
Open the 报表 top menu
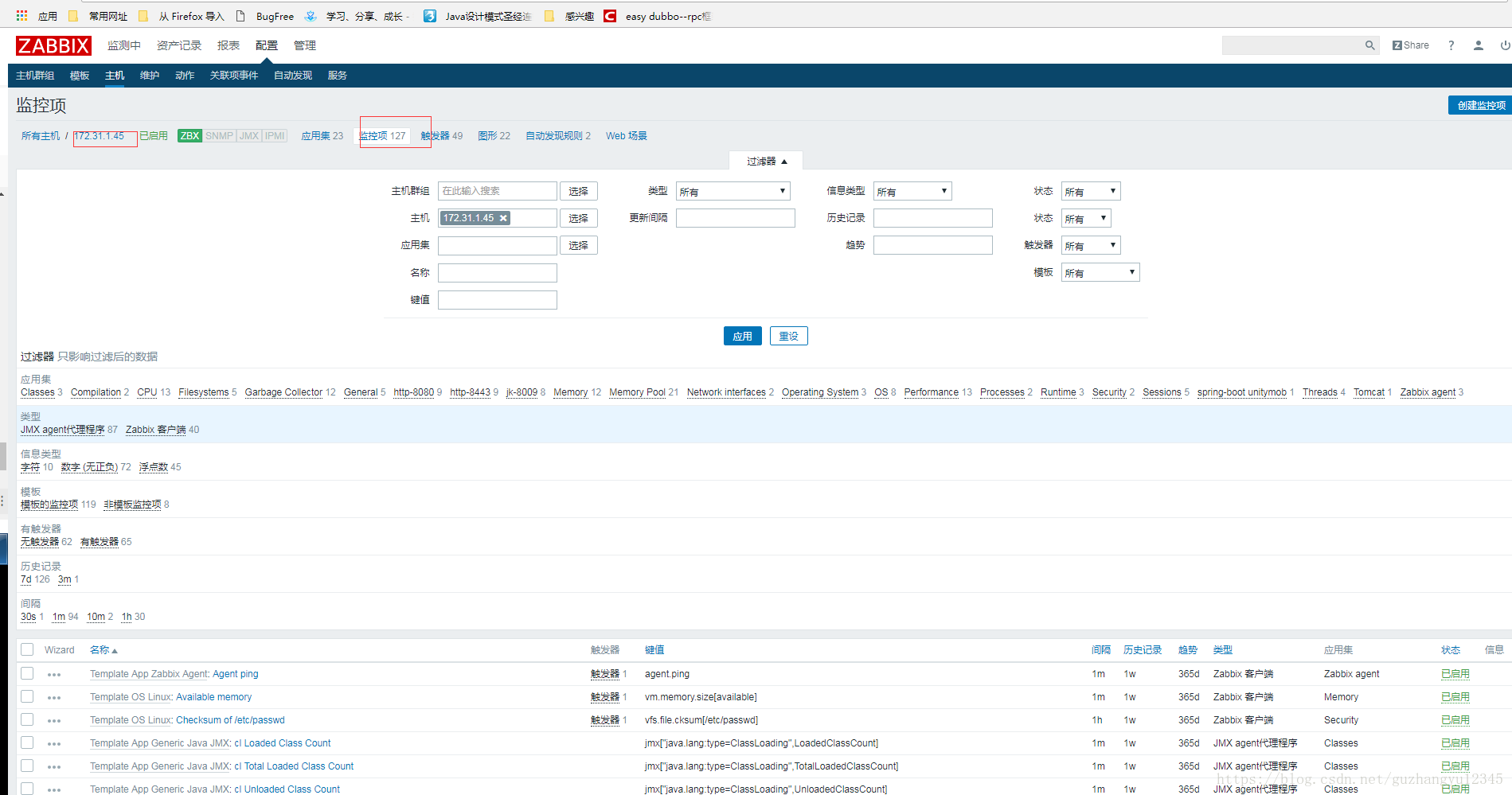229,45
